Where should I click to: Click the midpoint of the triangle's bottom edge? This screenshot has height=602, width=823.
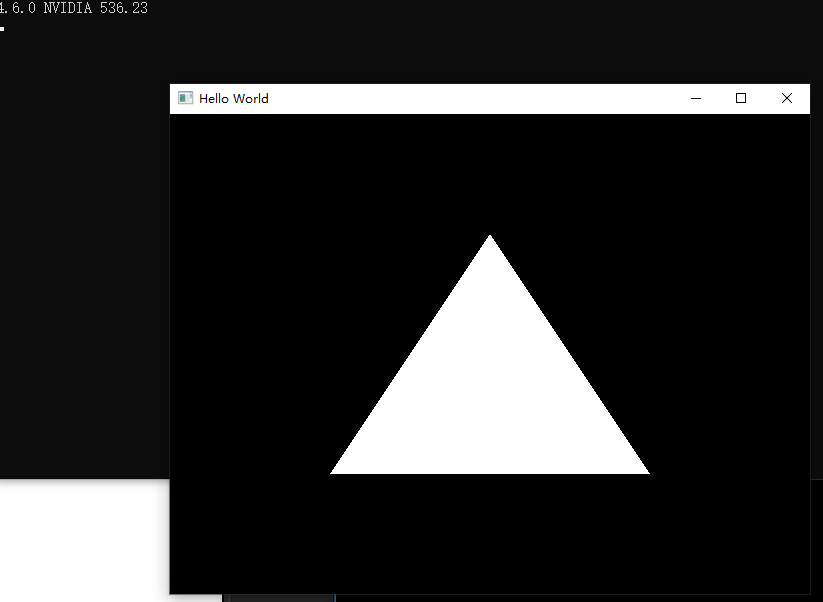pyautogui.click(x=489, y=472)
